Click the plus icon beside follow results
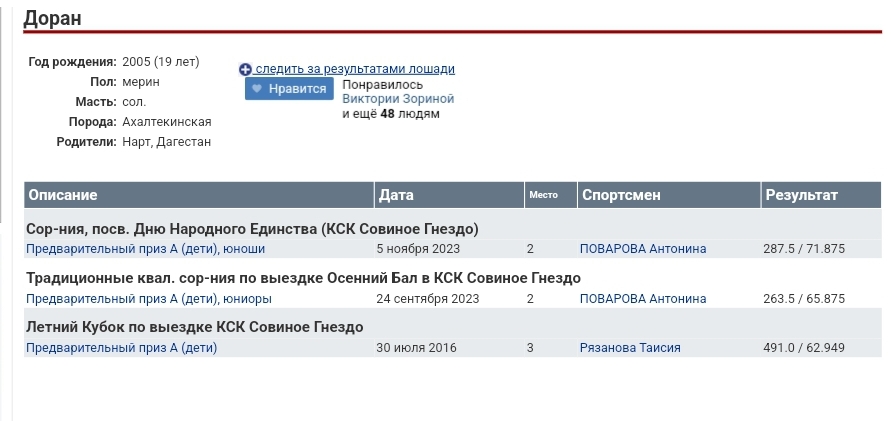This screenshot has width=891, height=421. (245, 70)
